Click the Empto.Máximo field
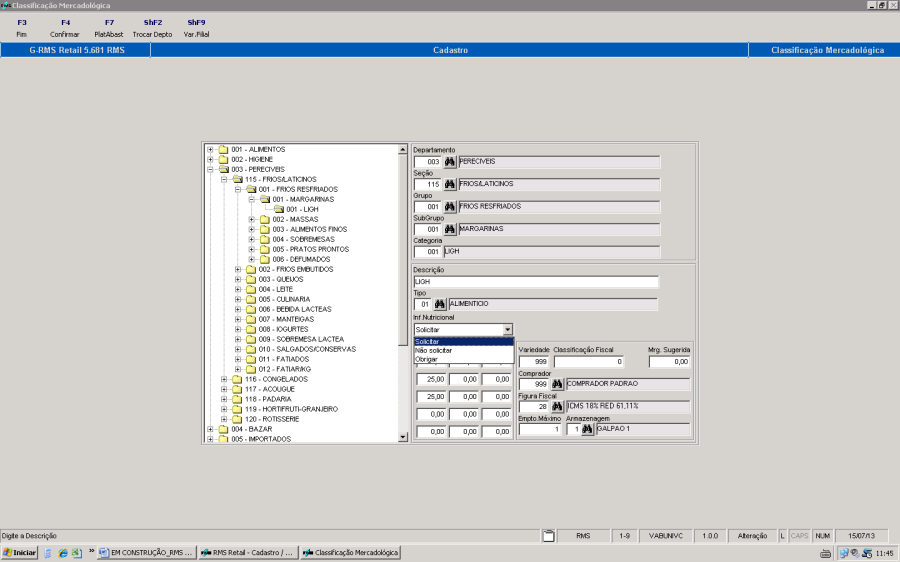Image resolution: width=900 pixels, height=562 pixels. (540, 429)
